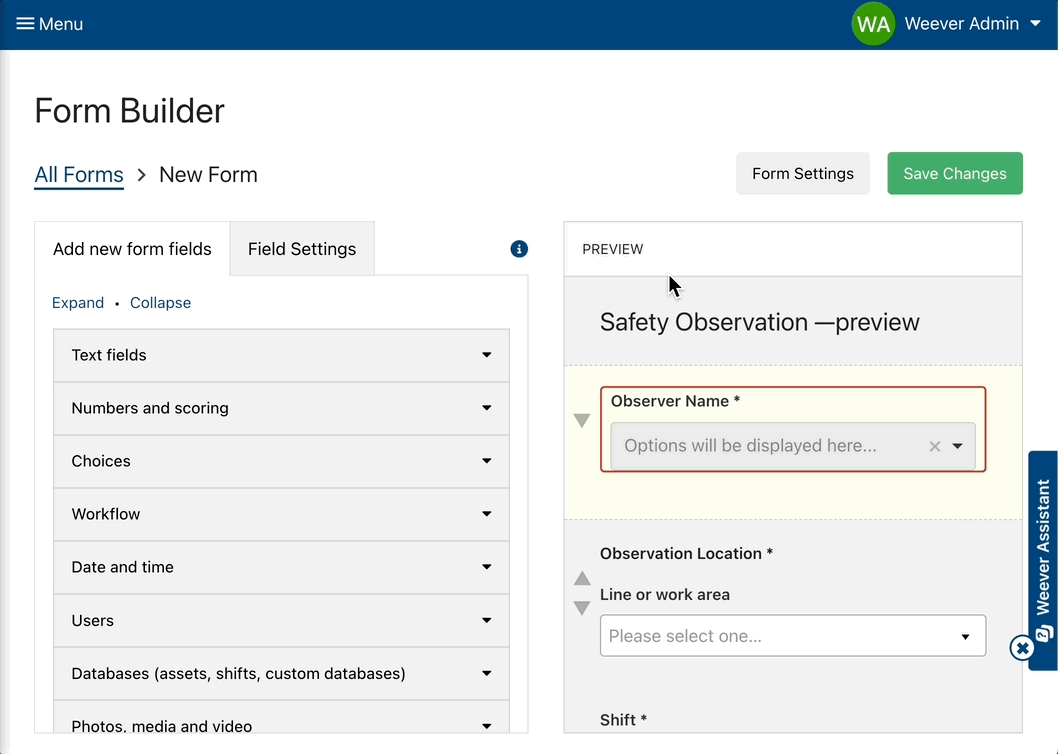1058x754 pixels.
Task: Click the Save Changes button
Action: click(954, 174)
